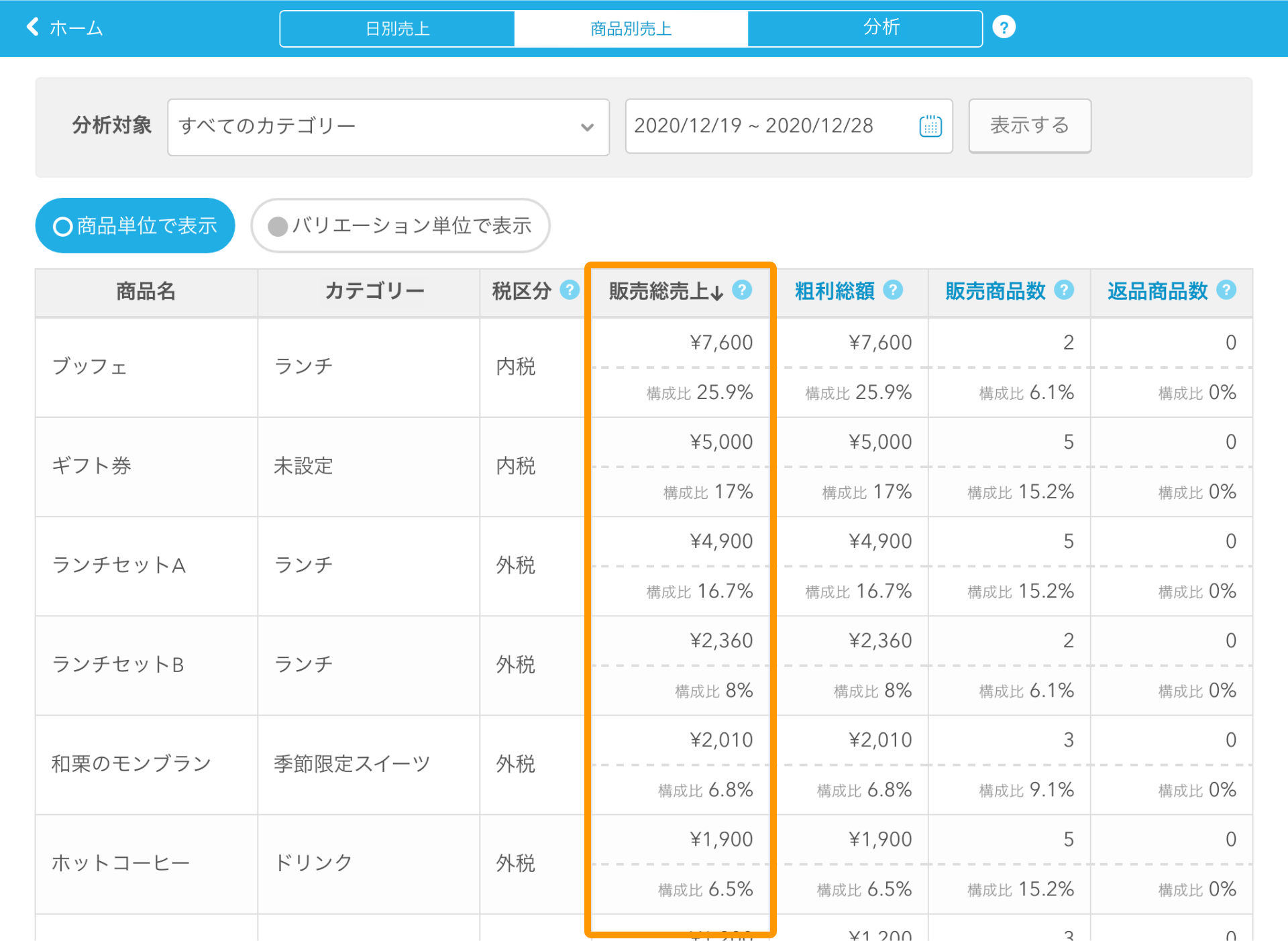Sort by 販売商品数 column header
1288x941 pixels.
996,290
